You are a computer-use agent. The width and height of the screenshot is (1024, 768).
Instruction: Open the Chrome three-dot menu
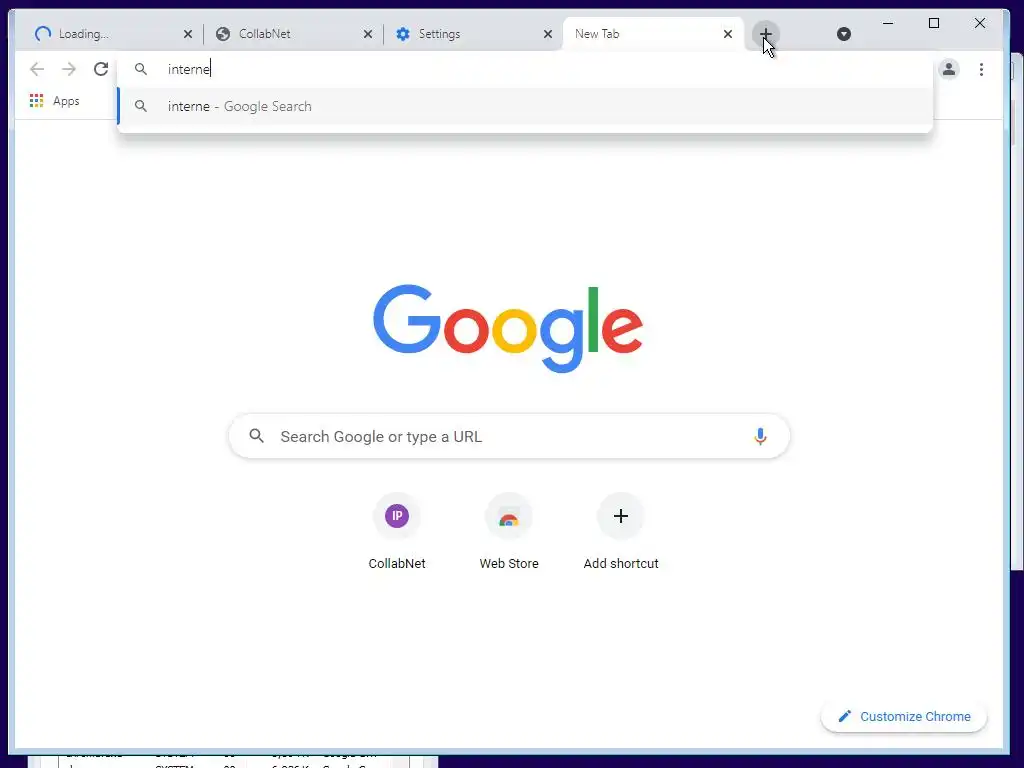pos(981,69)
